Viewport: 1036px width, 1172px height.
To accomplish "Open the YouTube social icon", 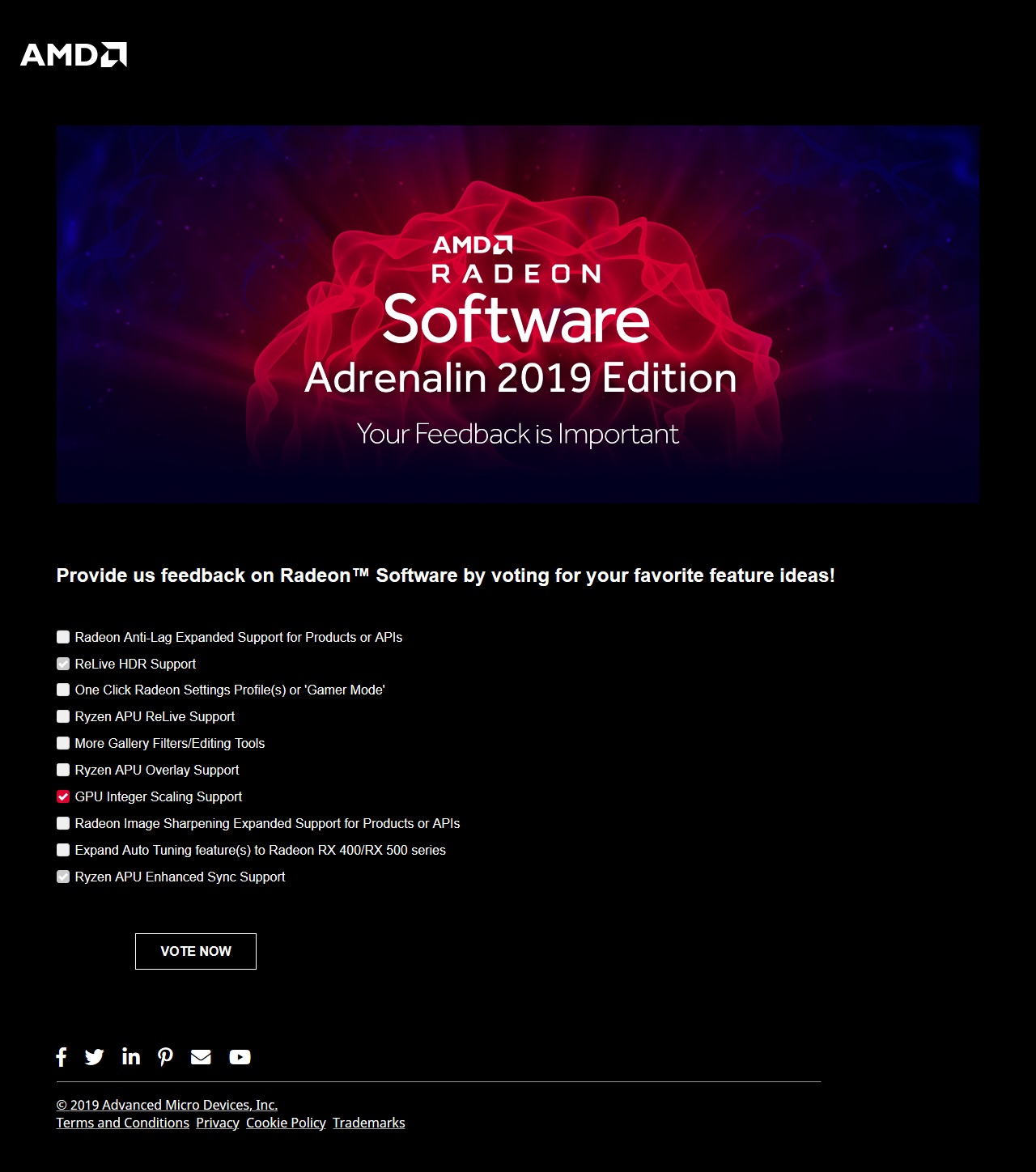I will coord(240,1057).
